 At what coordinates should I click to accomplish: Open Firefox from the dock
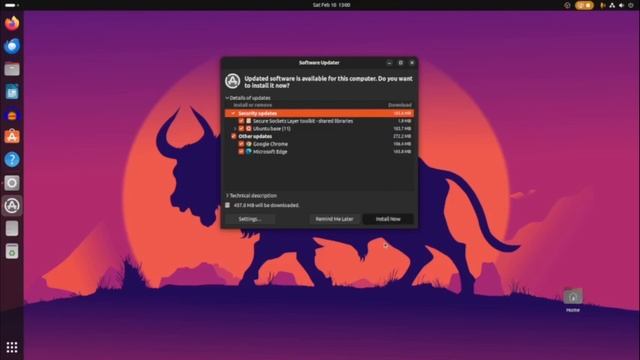coord(12,23)
